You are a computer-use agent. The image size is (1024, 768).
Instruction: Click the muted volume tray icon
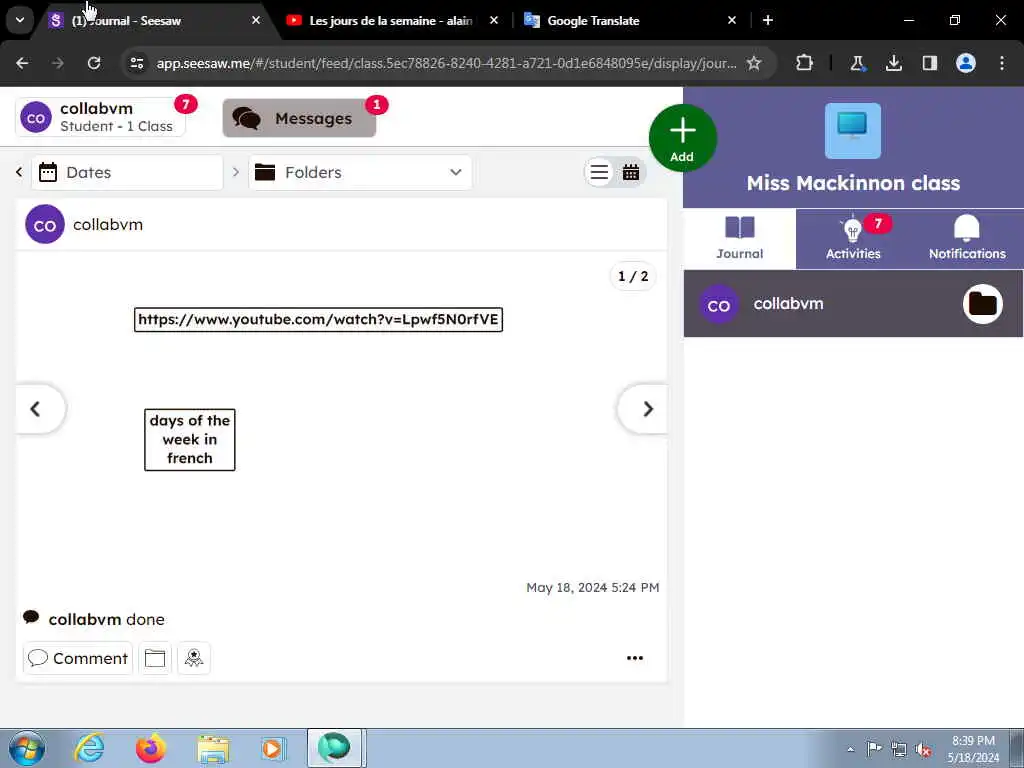point(923,749)
